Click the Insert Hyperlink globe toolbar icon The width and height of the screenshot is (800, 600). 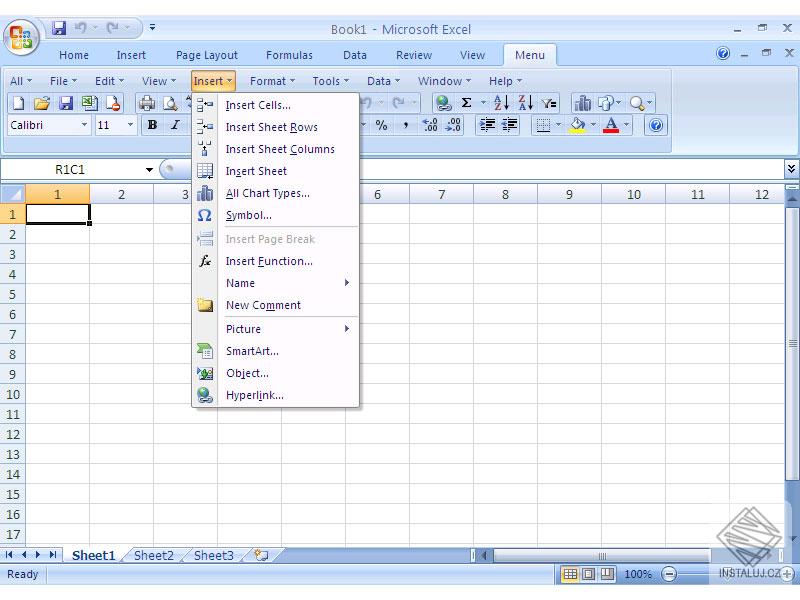[443, 104]
